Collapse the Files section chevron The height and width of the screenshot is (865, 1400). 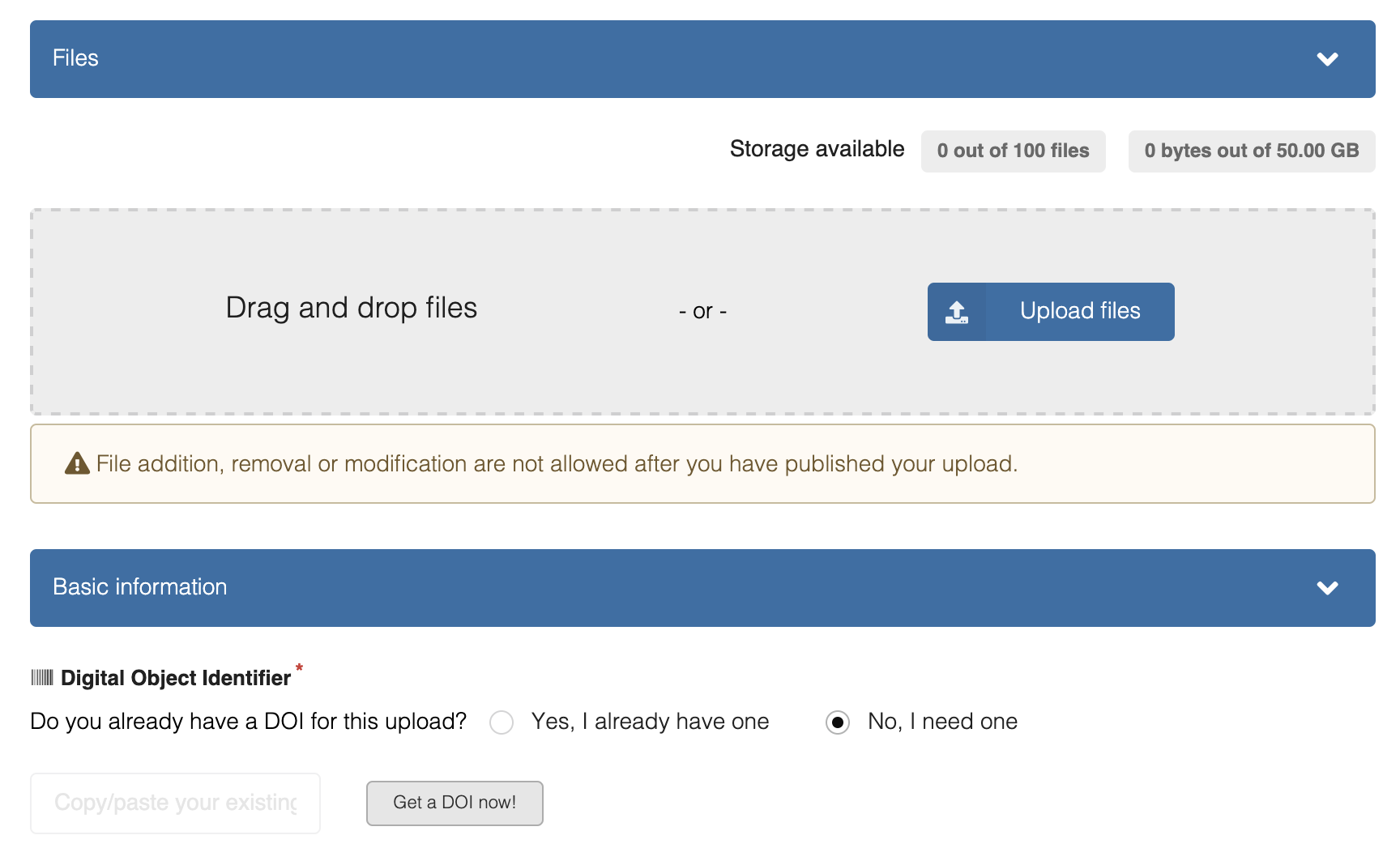pyautogui.click(x=1327, y=59)
